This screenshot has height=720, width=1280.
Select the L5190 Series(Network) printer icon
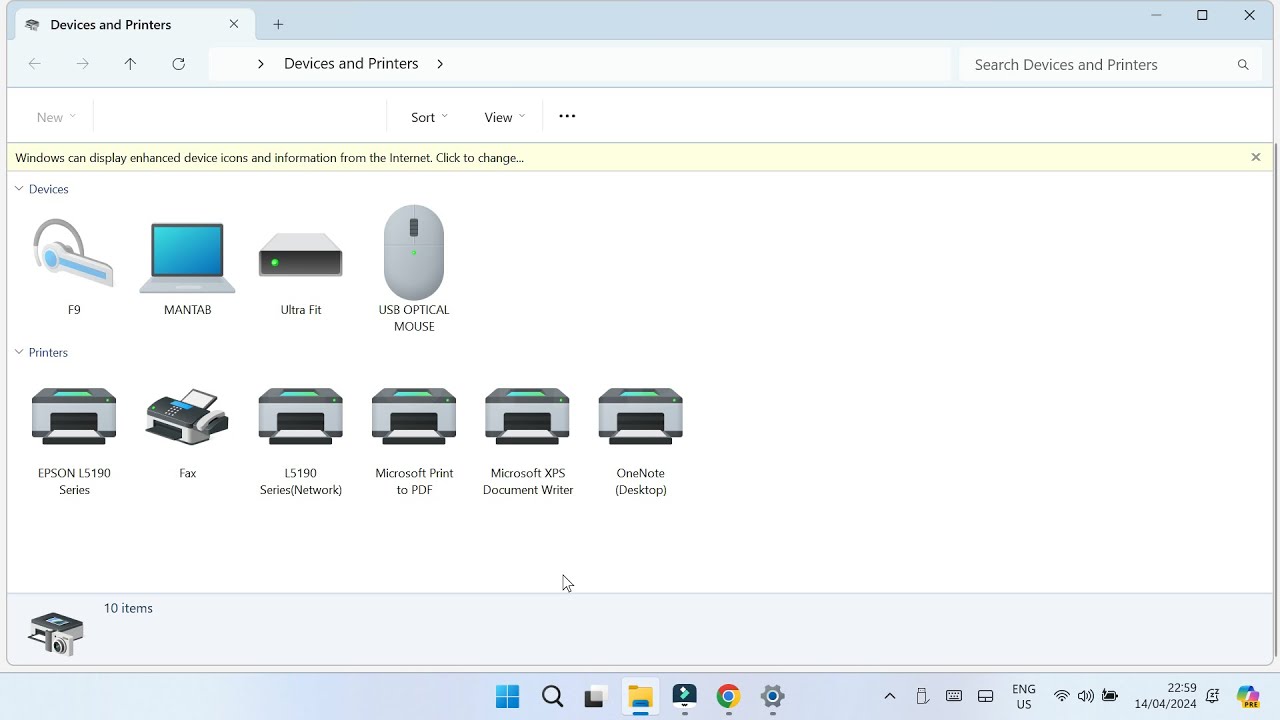pos(300,417)
